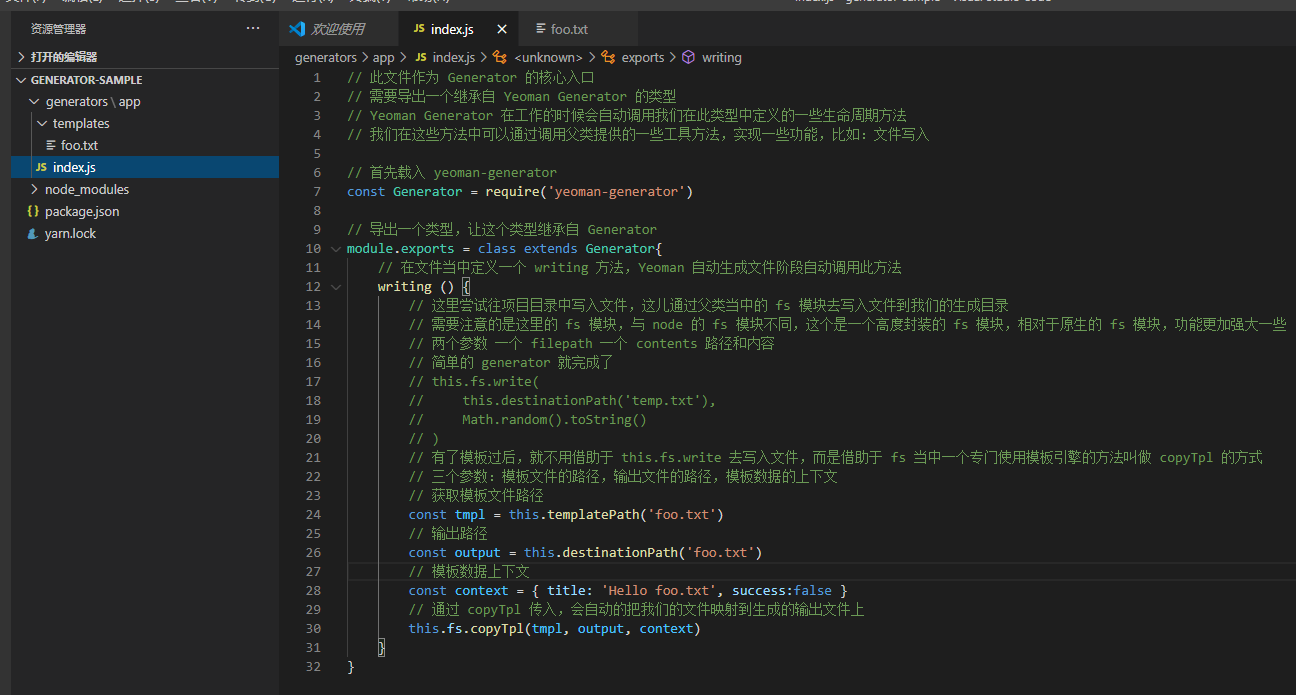Switch to the 欢迎使用 welcome tab
This screenshot has height=695, width=1296.
click(337, 29)
